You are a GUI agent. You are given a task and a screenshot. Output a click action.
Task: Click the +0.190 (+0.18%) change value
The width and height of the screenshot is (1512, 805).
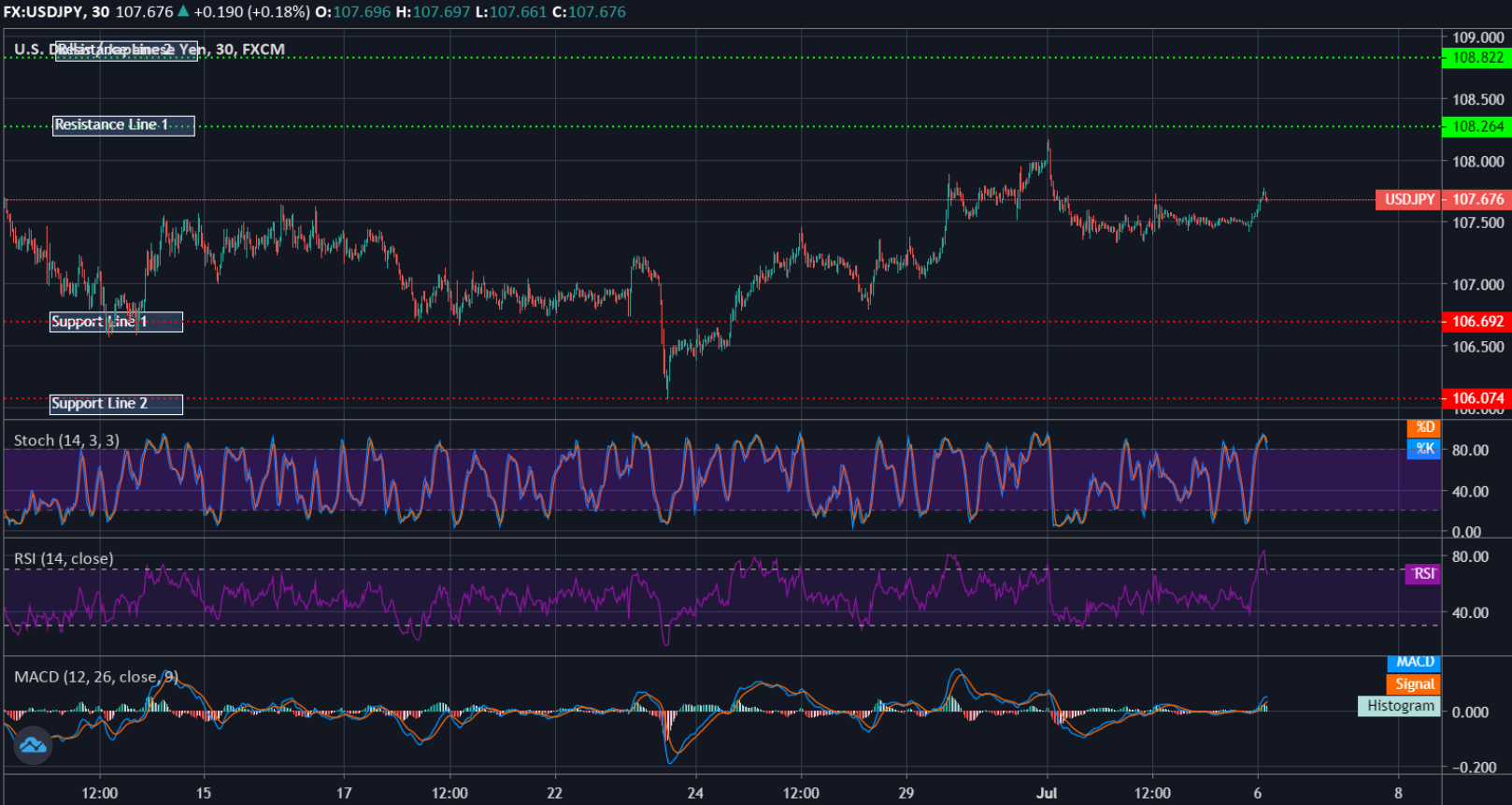[x=251, y=12]
